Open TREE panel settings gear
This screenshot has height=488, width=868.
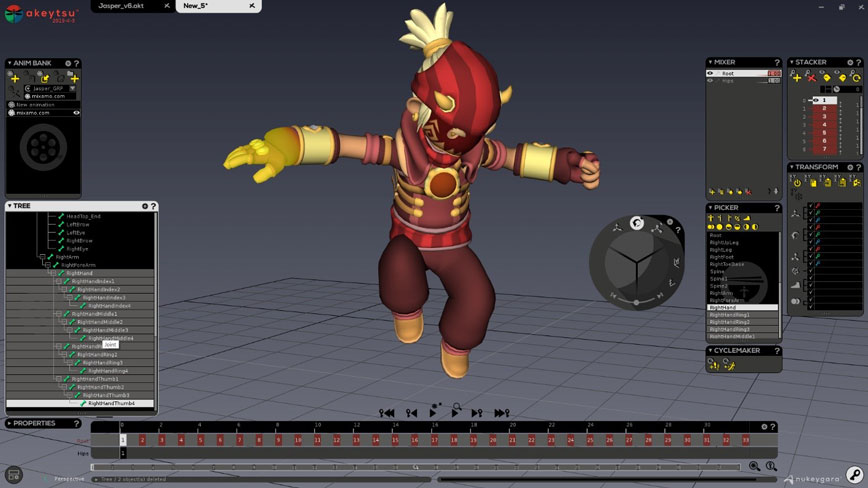point(145,206)
